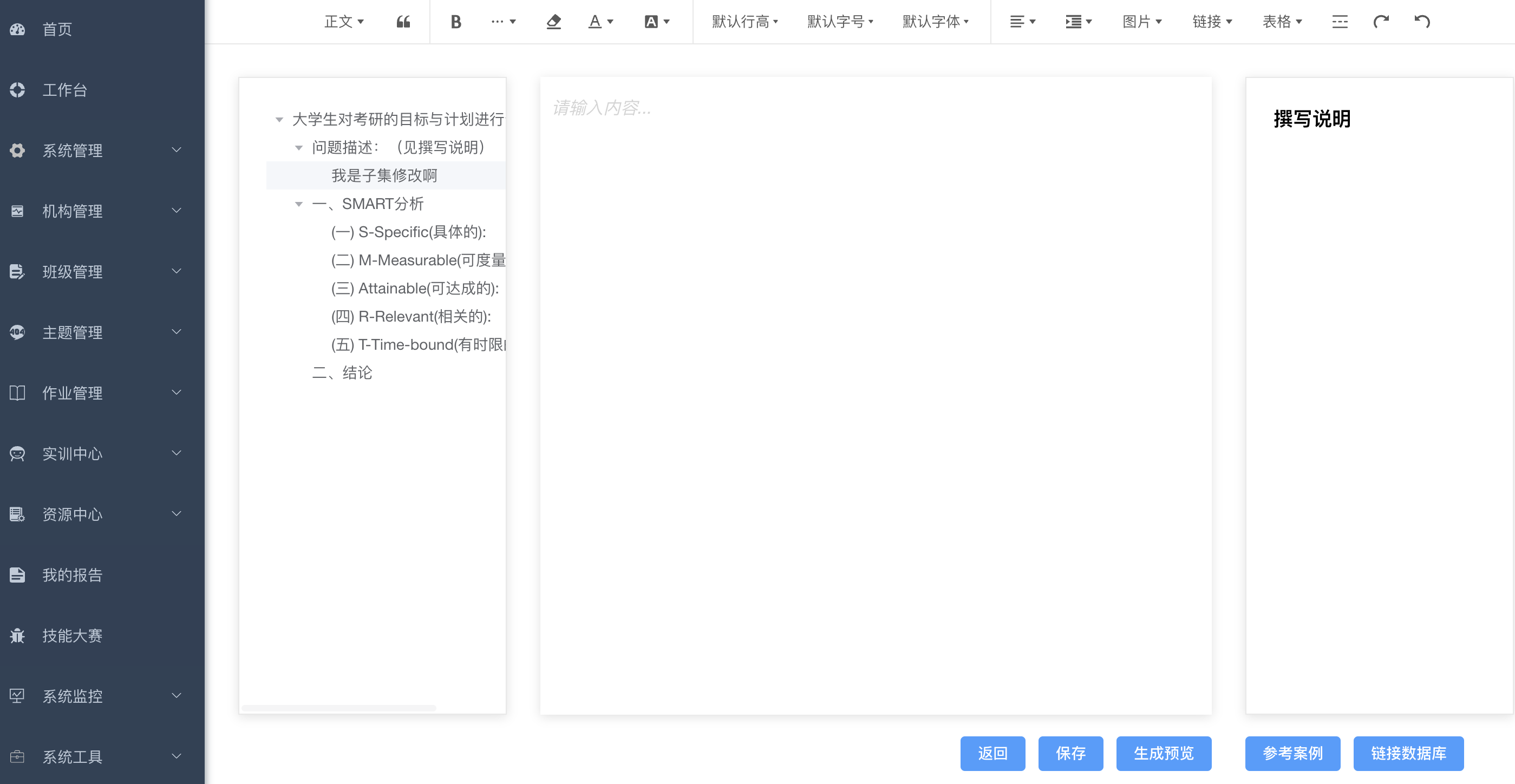Open the text alignment dropdown
The width and height of the screenshot is (1515, 784).
1022,22
